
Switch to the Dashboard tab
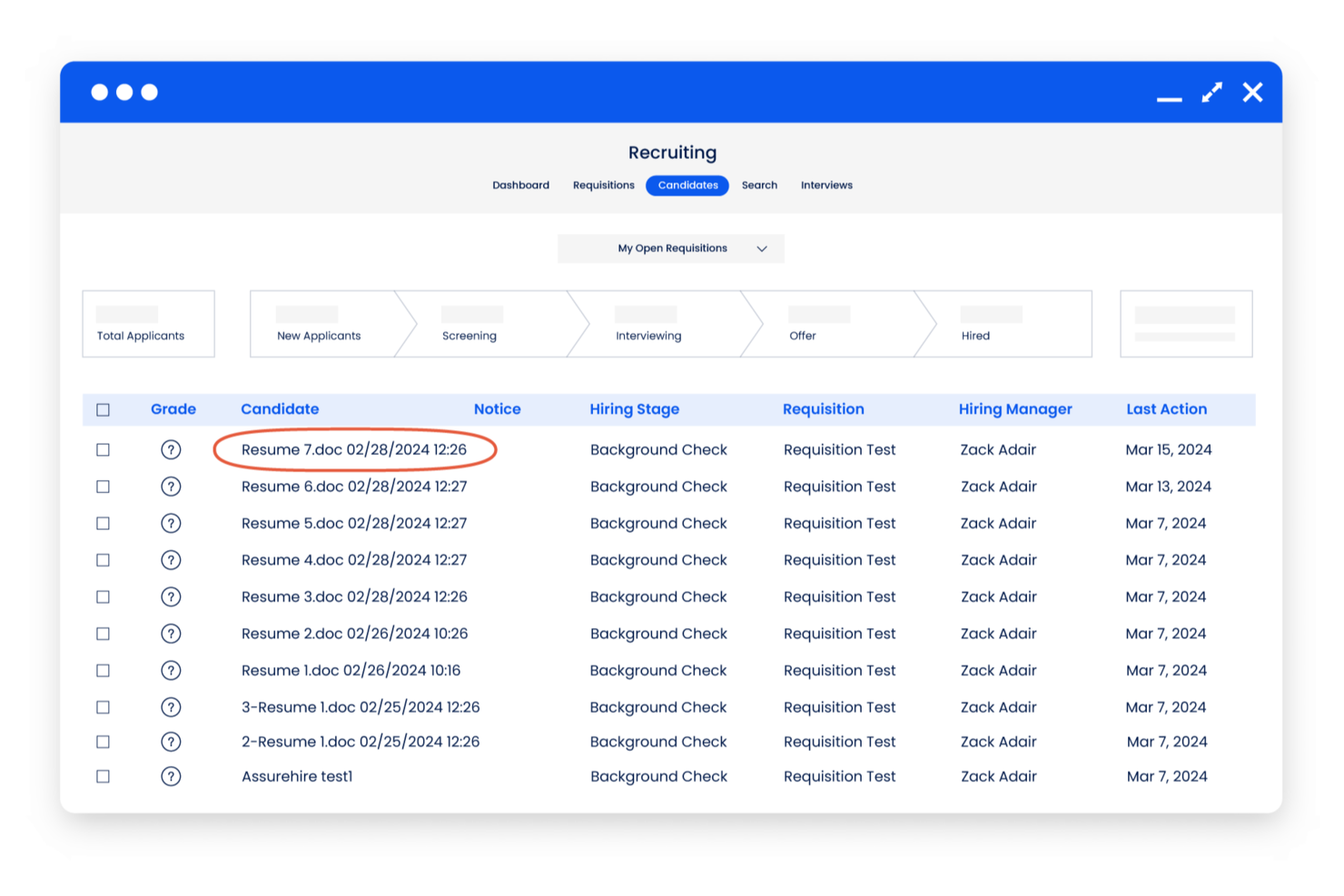point(520,185)
